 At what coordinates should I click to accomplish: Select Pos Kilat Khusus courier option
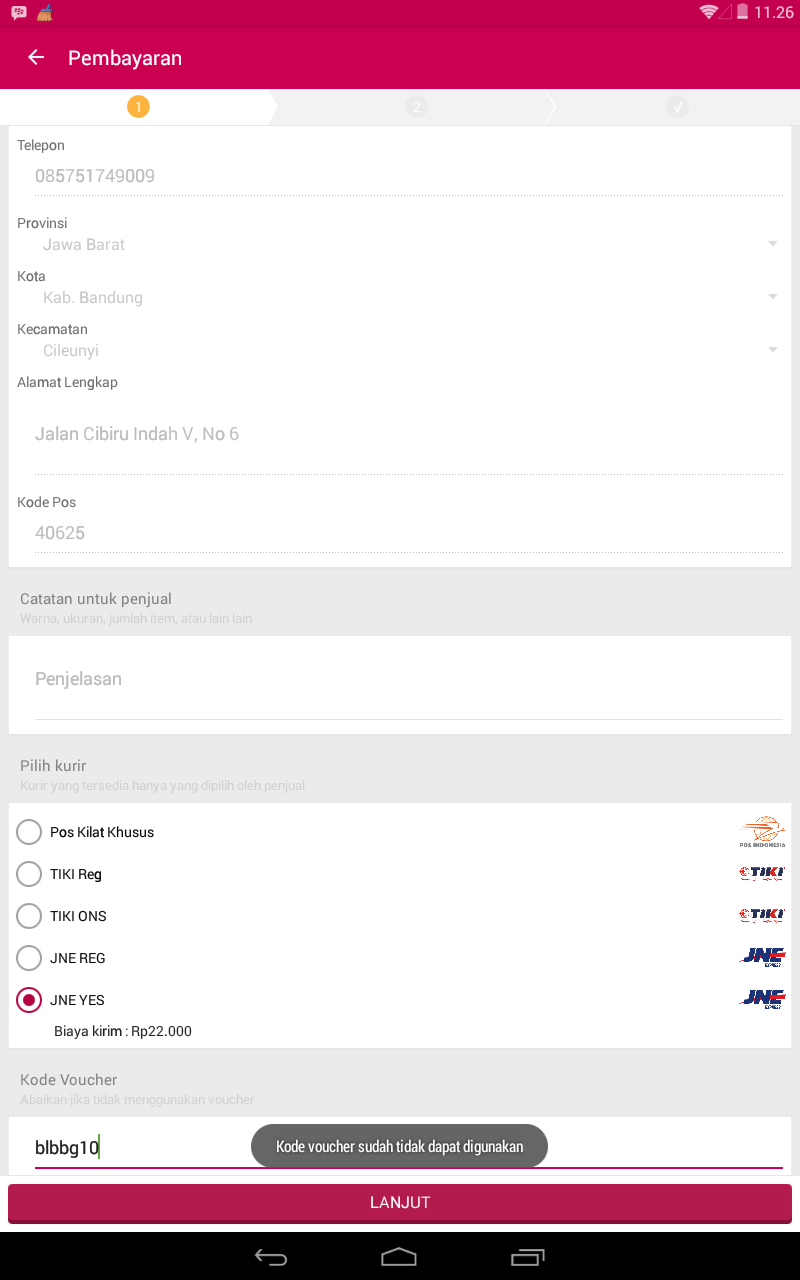29,832
